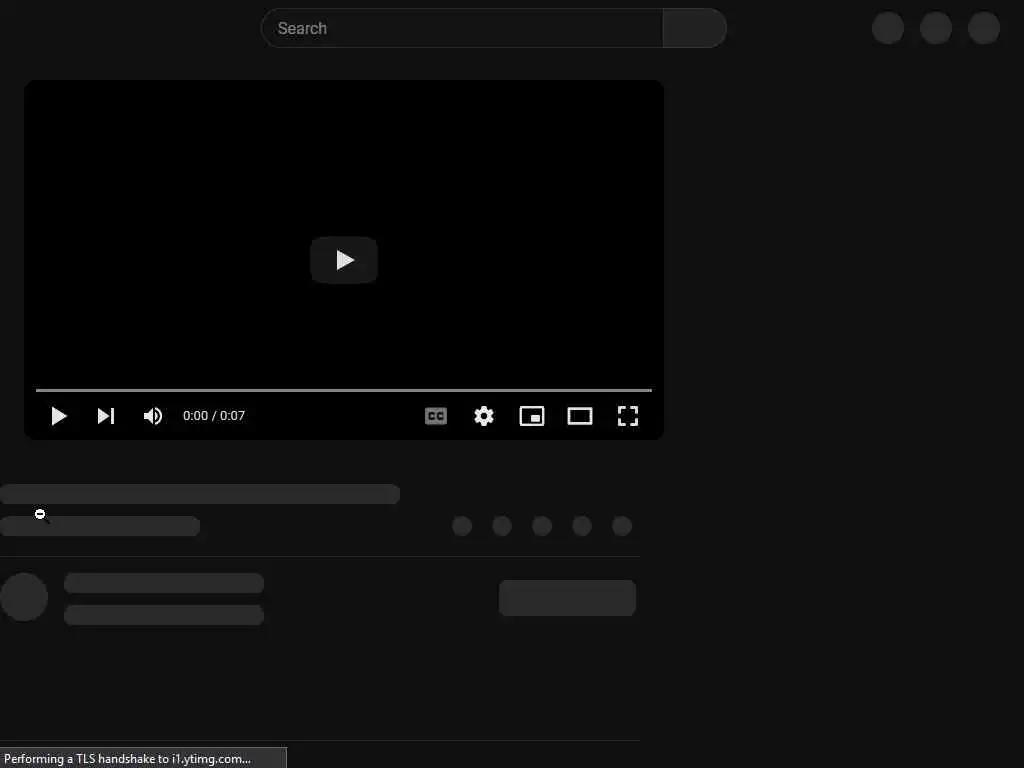The height and width of the screenshot is (768, 1024).
Task: Skip to the next video
Action: [x=106, y=416]
